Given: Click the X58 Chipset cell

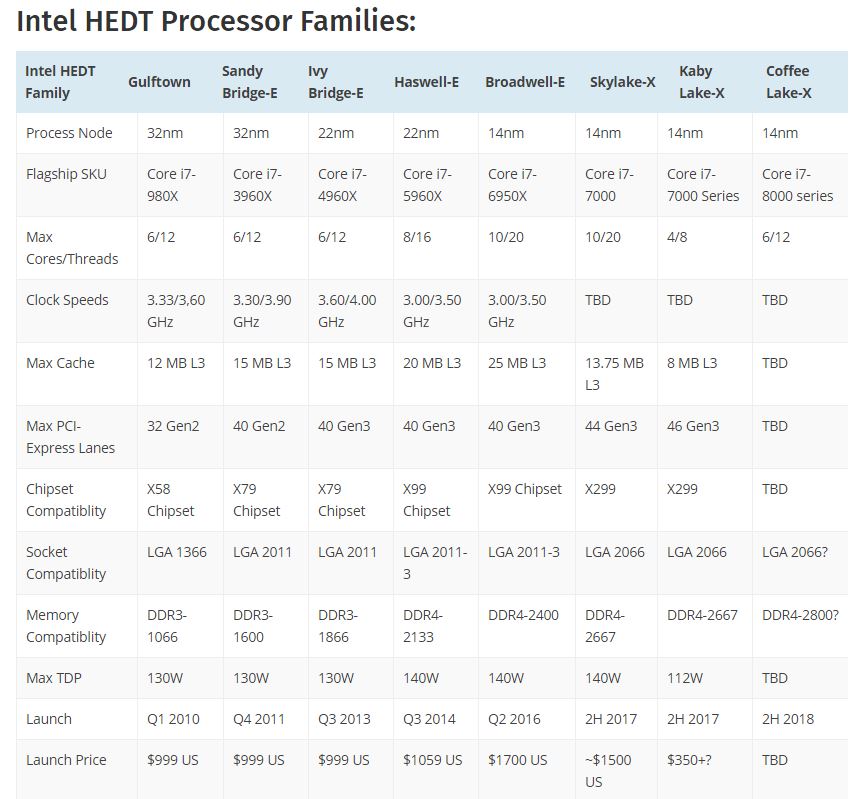Looking at the screenshot, I should 172,500.
